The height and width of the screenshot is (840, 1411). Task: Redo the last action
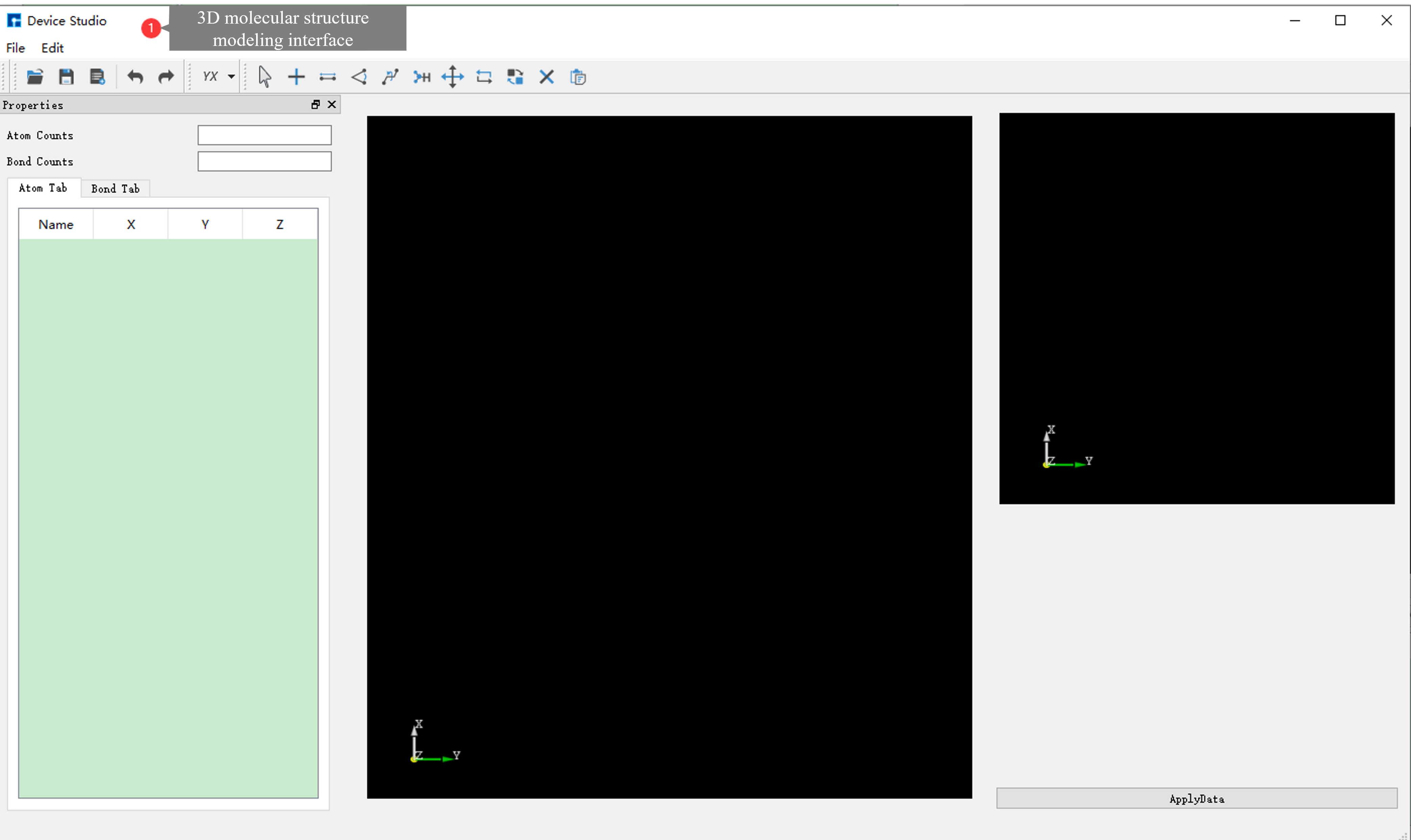166,76
